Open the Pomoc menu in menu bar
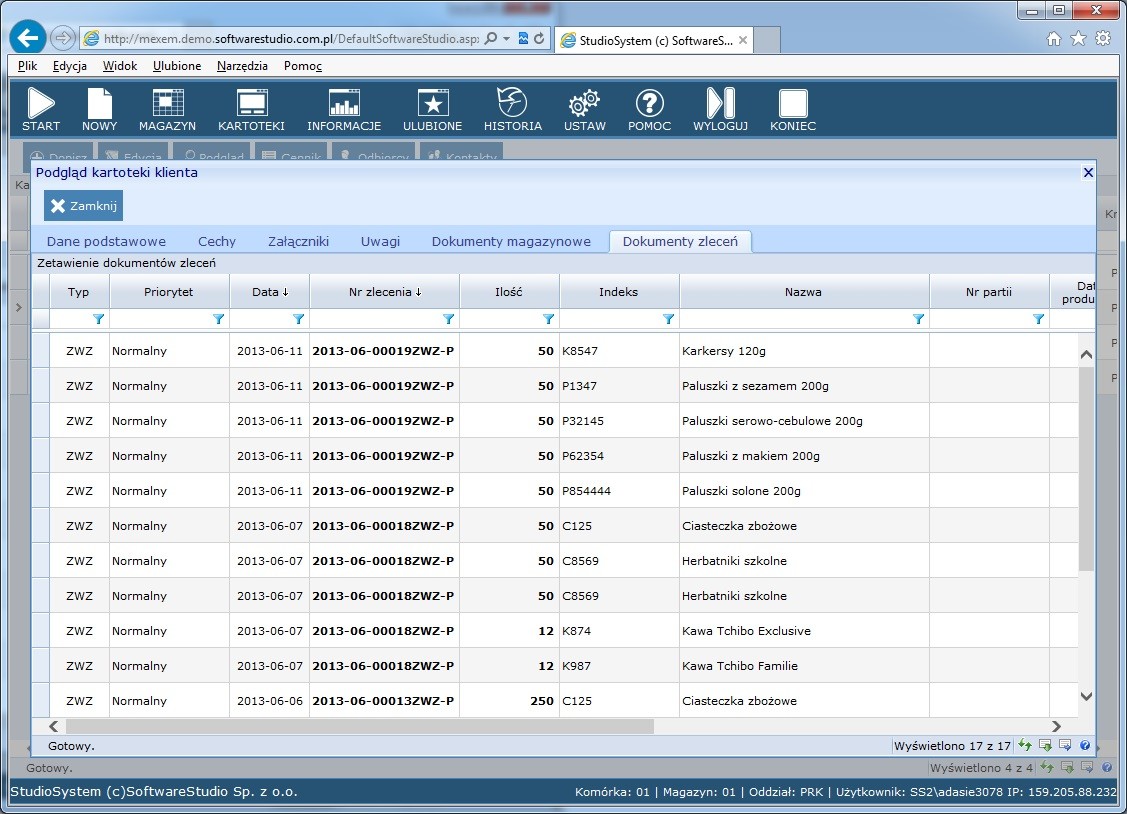The image size is (1127, 814). pos(303,66)
